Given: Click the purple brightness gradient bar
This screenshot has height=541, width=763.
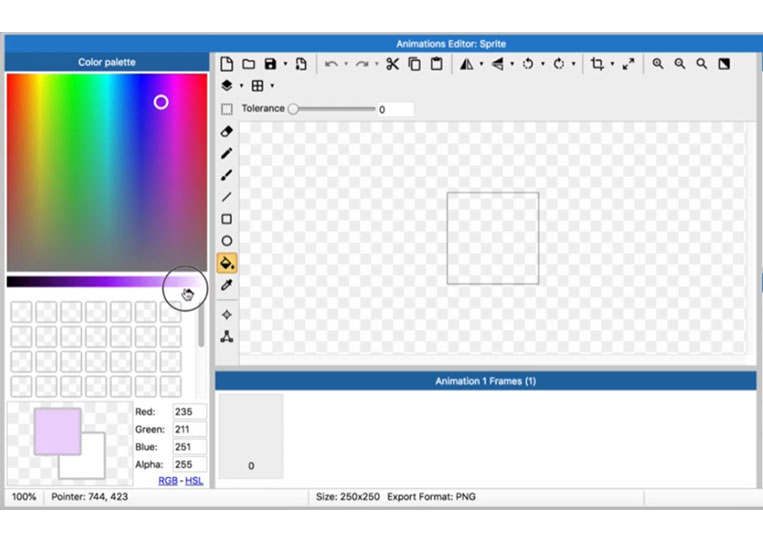Looking at the screenshot, I should click(105, 281).
